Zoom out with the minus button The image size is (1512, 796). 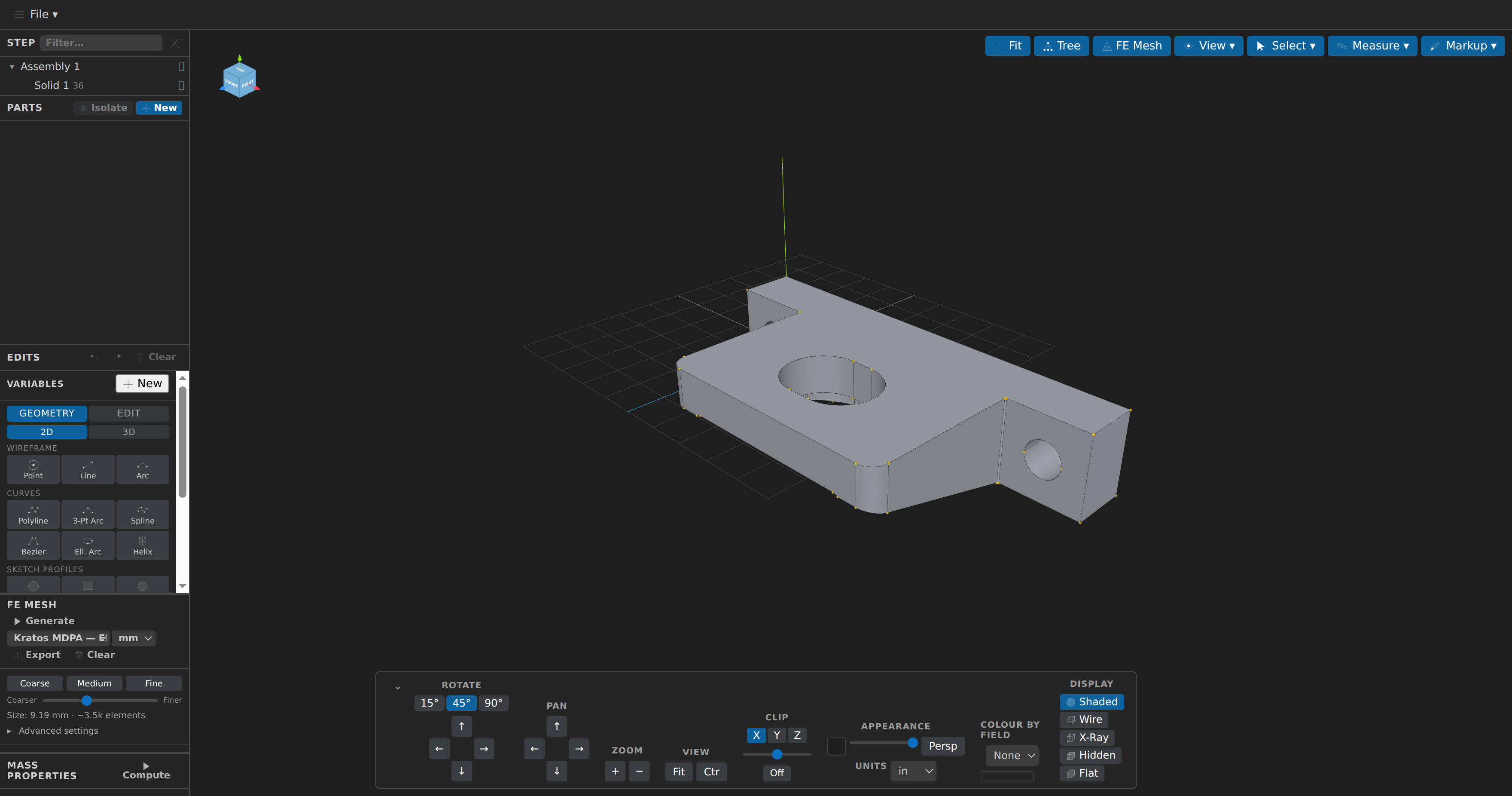[x=639, y=772]
